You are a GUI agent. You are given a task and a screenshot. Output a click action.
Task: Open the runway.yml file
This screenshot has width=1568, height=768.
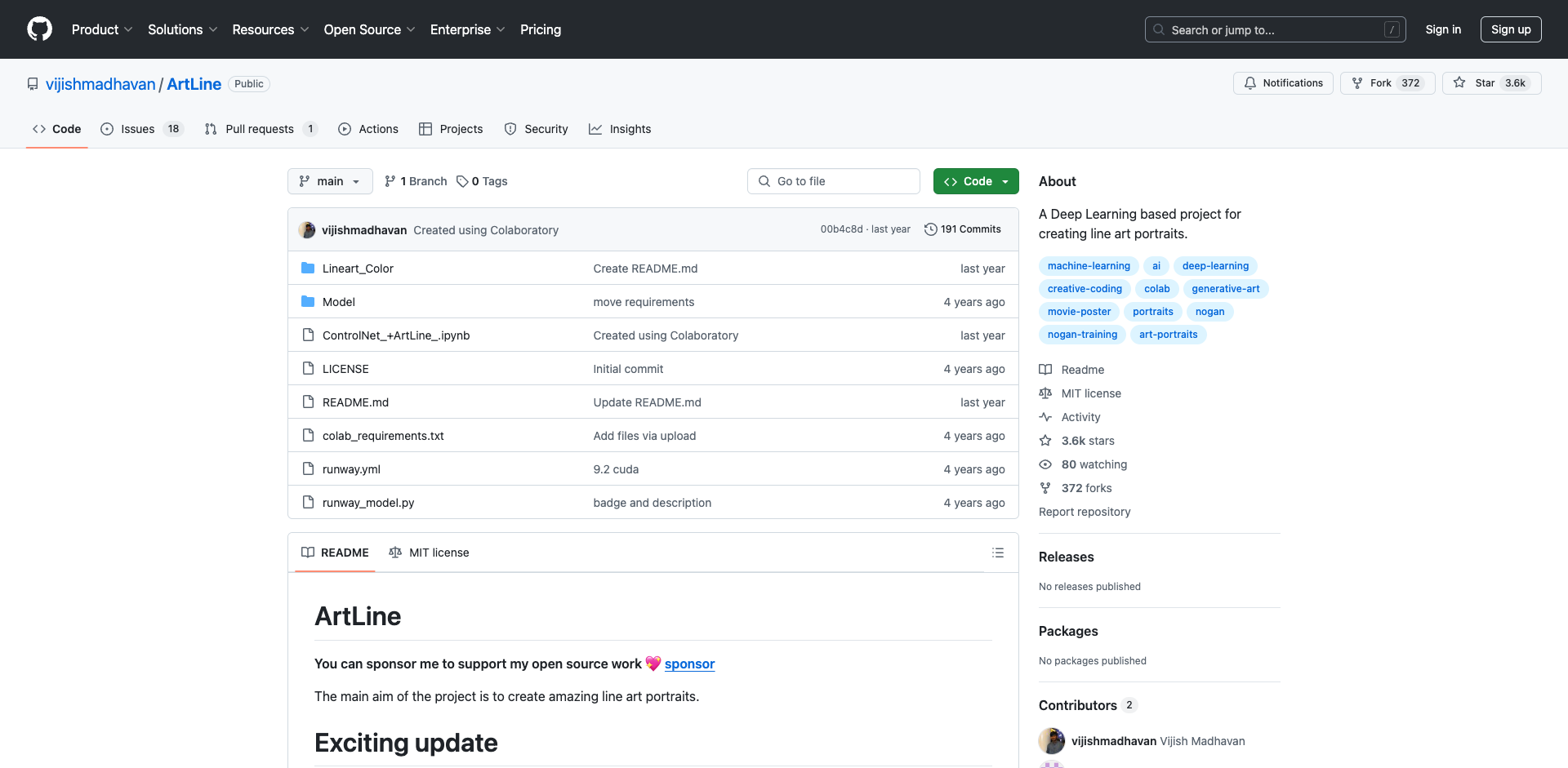point(351,469)
